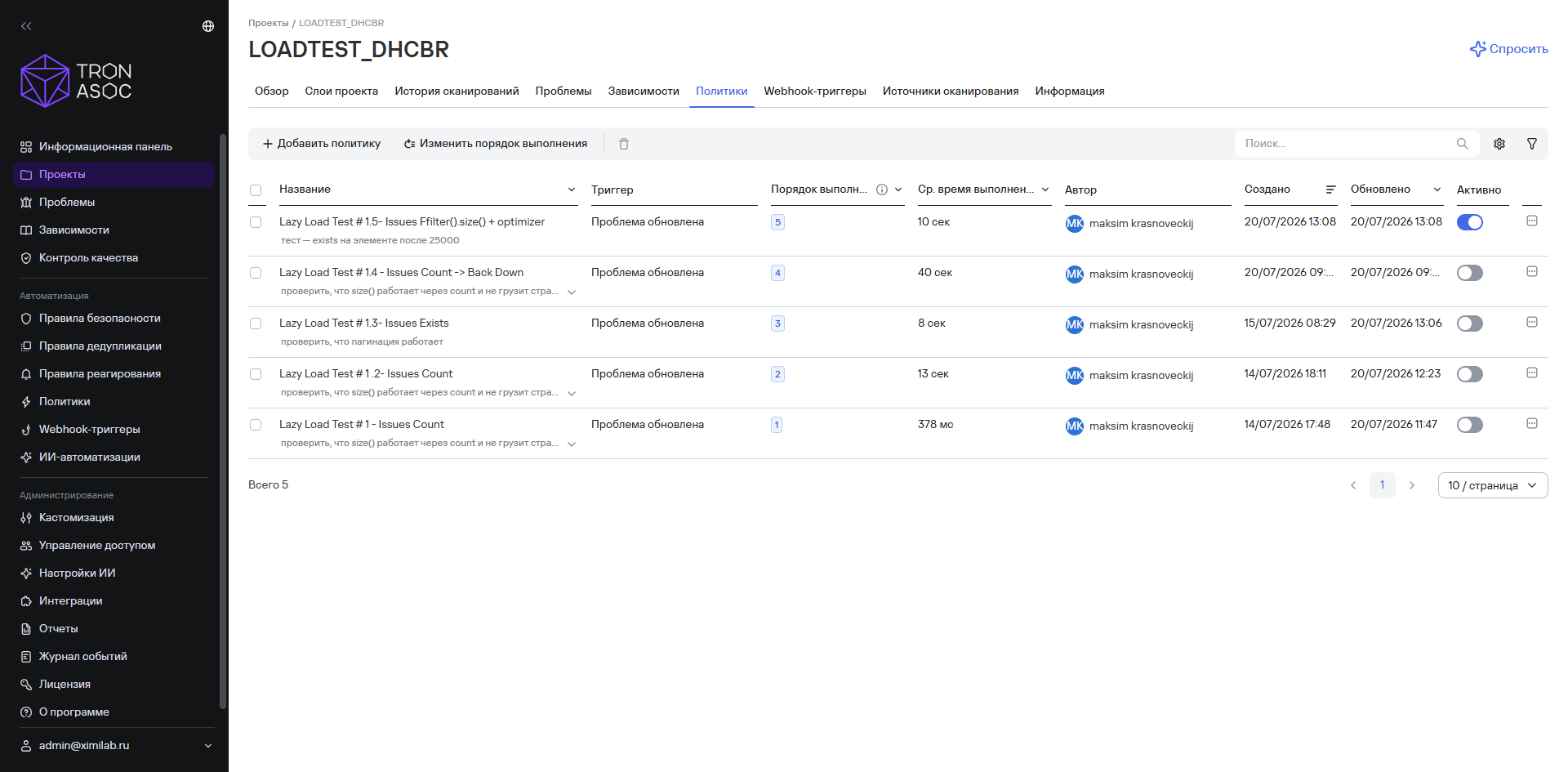Click the delete trash icon in toolbar
This screenshot has height=772, width=1568.
pos(624,144)
